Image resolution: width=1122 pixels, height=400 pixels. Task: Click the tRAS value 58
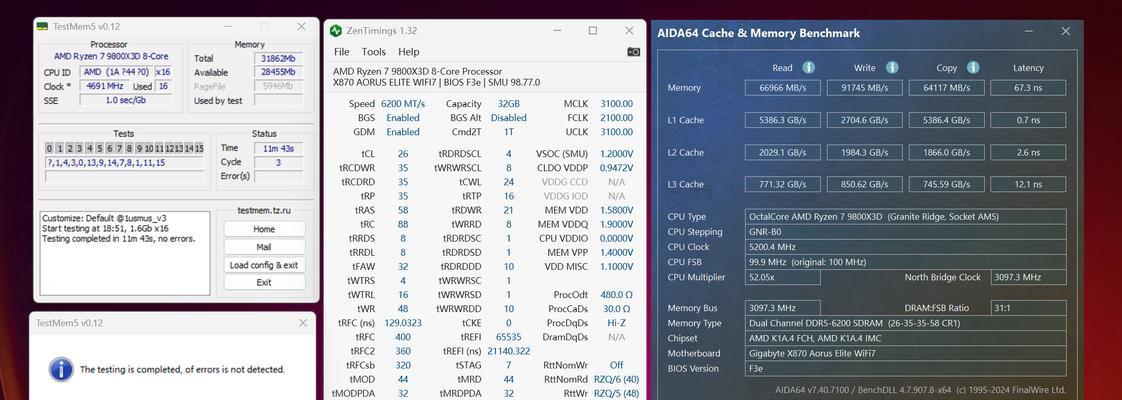click(x=403, y=210)
